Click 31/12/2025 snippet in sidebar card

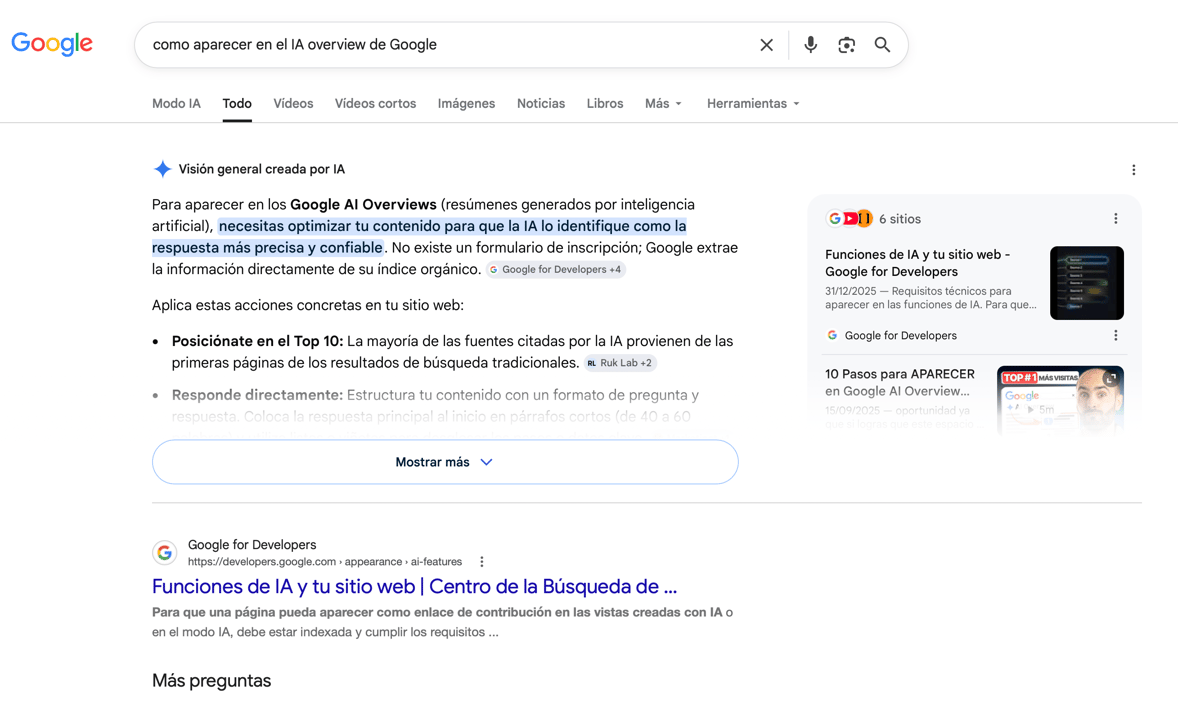point(930,298)
